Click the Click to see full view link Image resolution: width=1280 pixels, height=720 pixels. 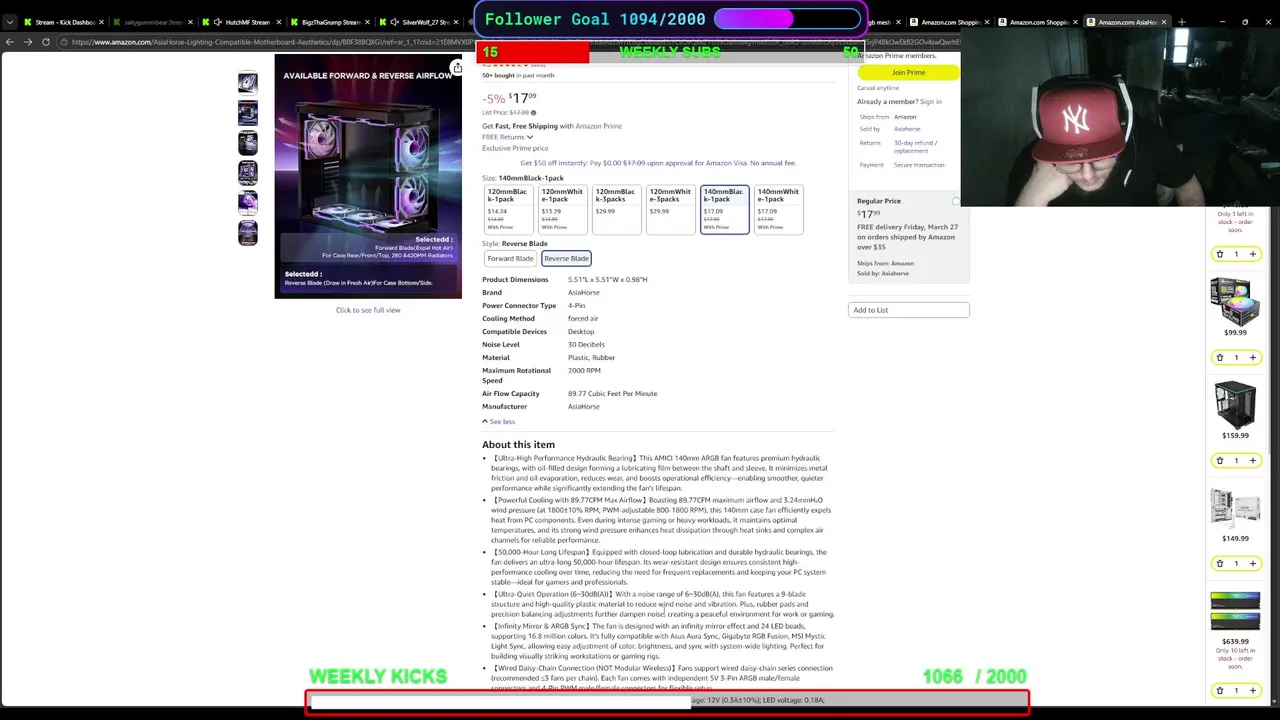pos(368,310)
